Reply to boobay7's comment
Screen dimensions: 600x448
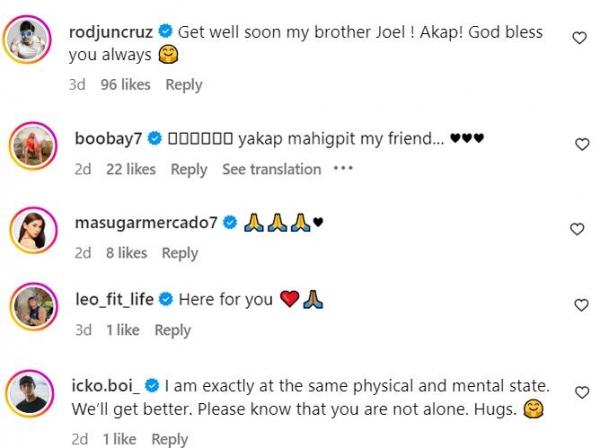coord(189,170)
